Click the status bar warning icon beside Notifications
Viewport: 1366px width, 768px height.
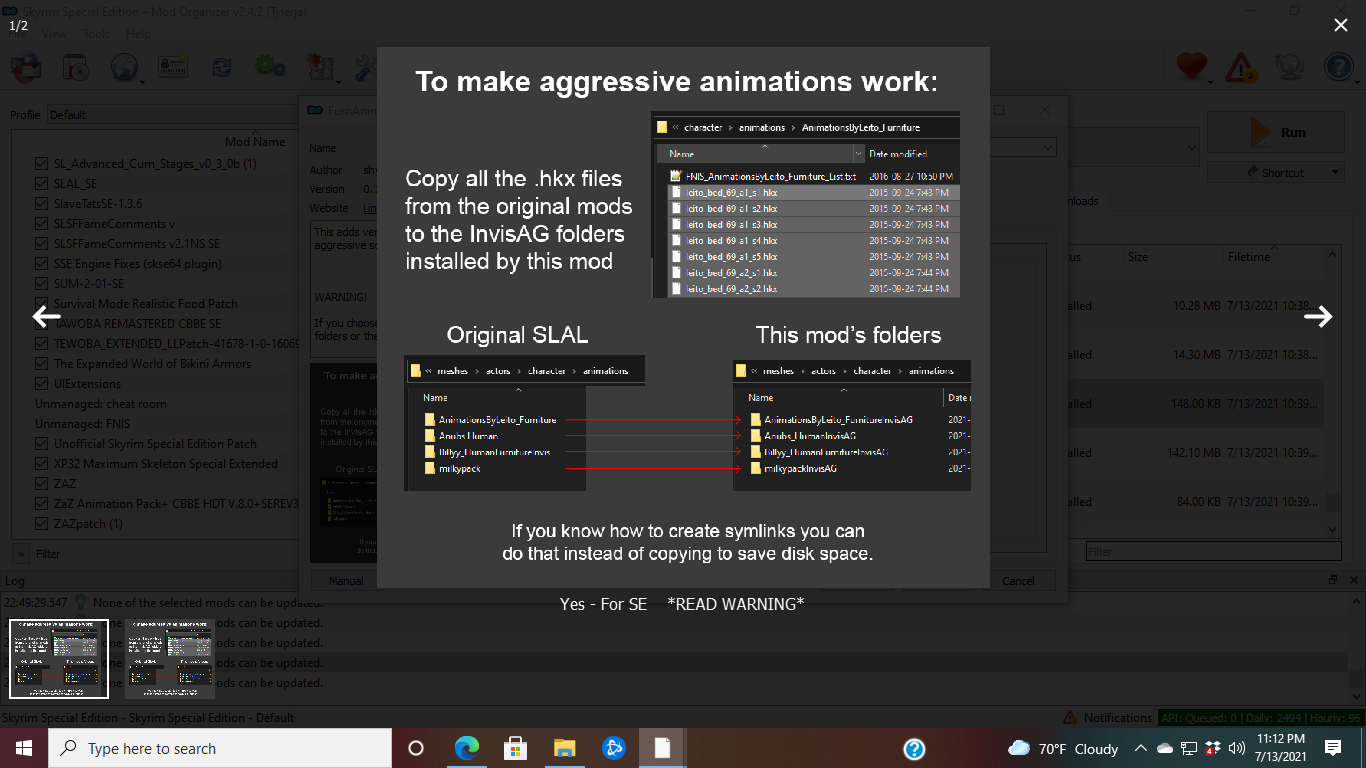(1071, 718)
